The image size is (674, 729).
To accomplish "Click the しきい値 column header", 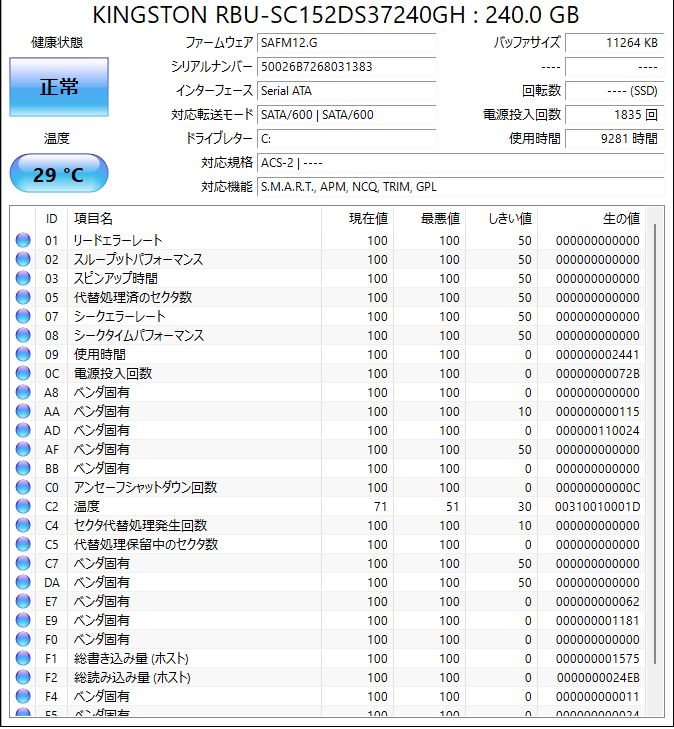I will click(501, 219).
